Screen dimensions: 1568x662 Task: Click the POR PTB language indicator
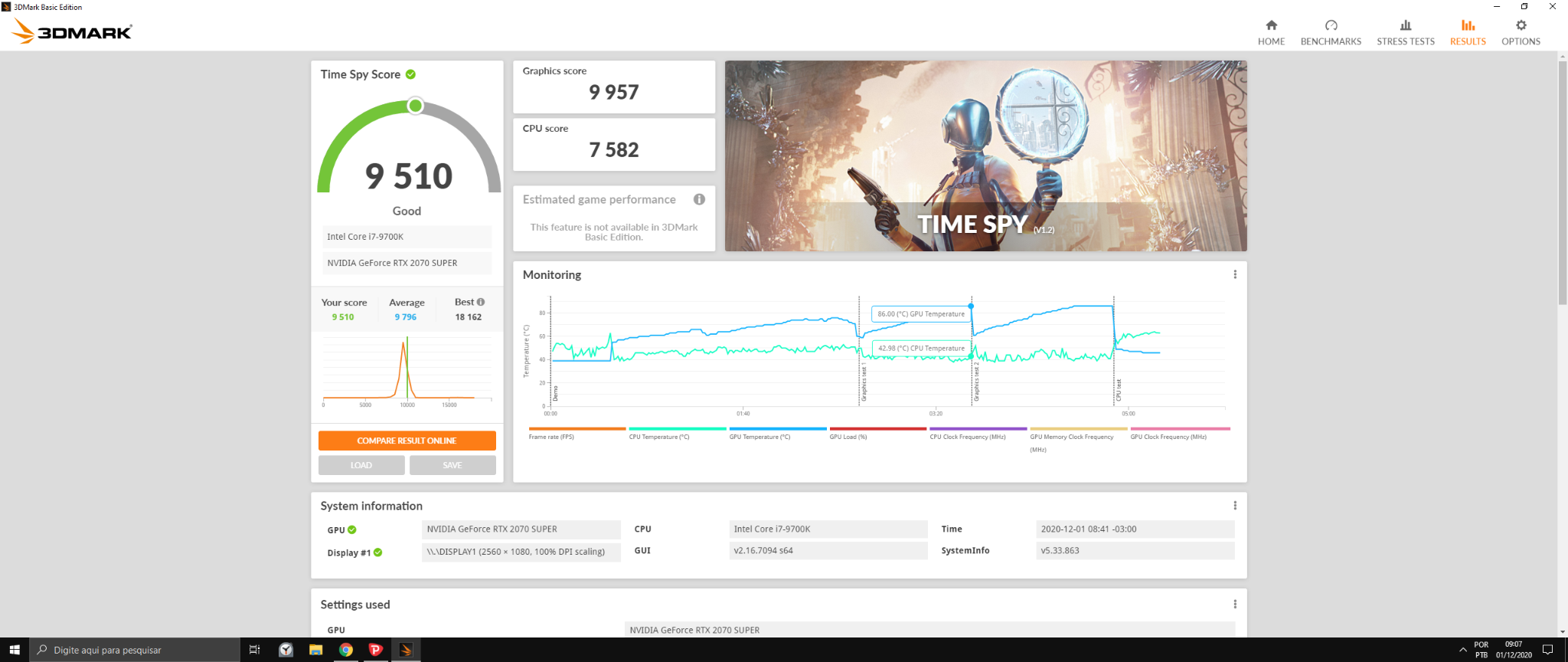[x=1481, y=650]
